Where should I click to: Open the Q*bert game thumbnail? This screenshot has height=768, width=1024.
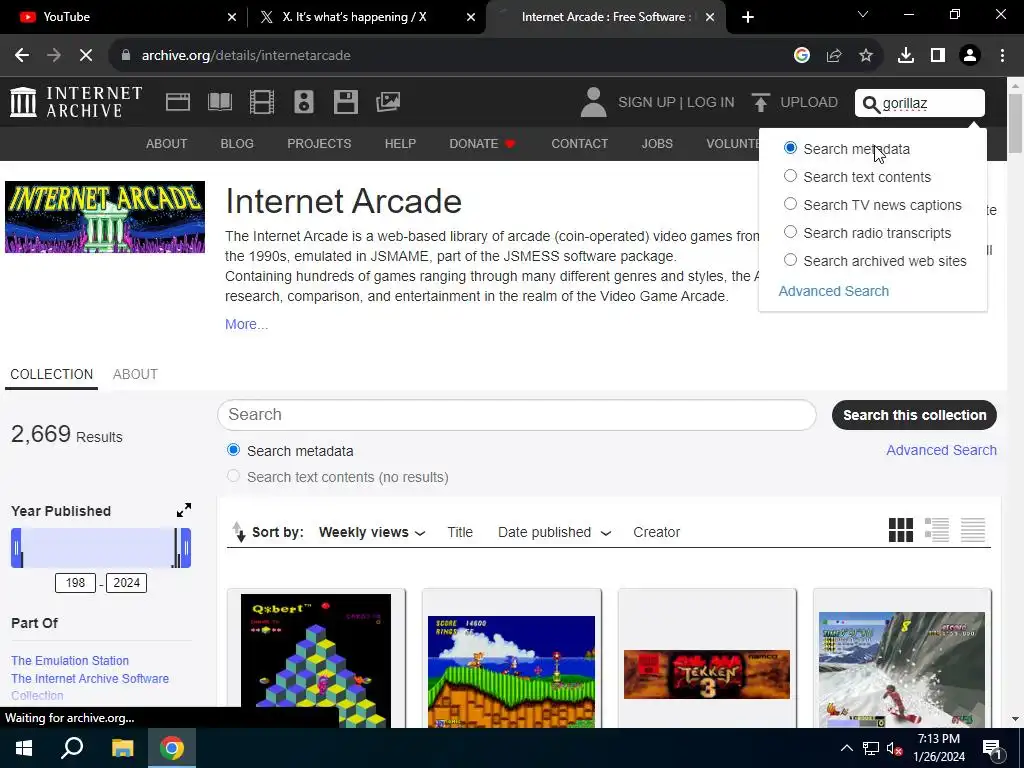pyautogui.click(x=316, y=660)
